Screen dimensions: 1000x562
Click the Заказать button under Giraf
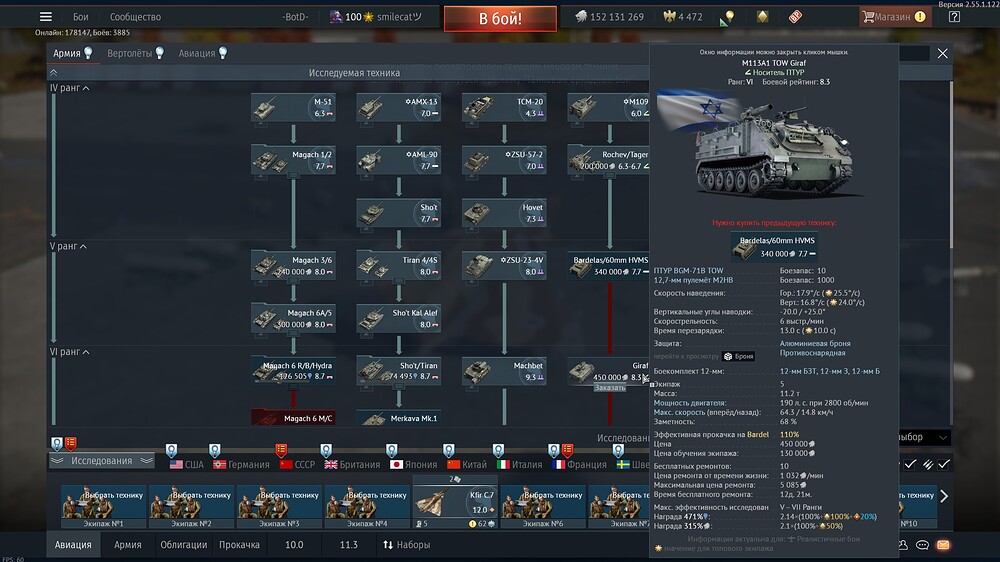click(x=610, y=388)
